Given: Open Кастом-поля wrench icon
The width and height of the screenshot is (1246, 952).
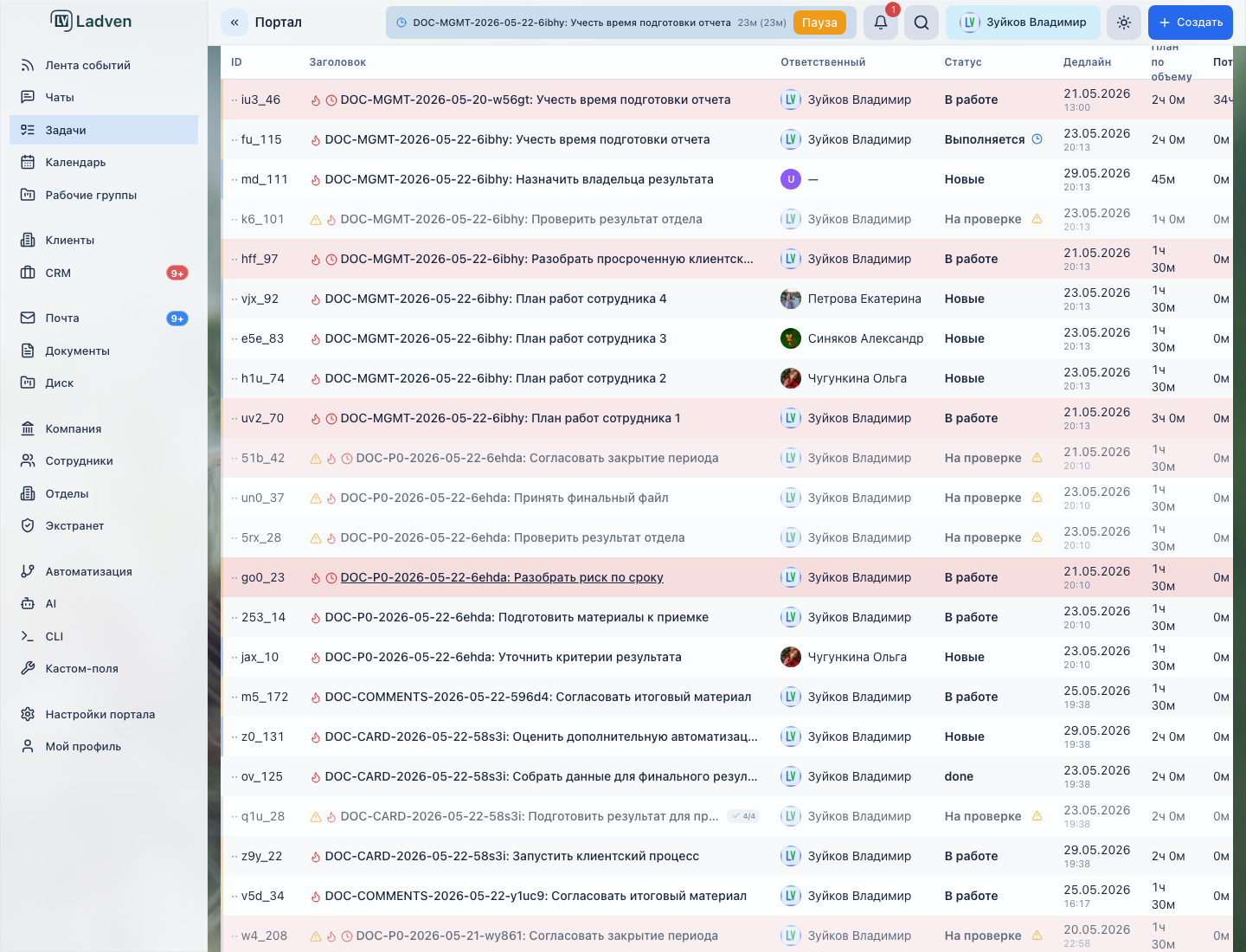Looking at the screenshot, I should pyautogui.click(x=28, y=668).
